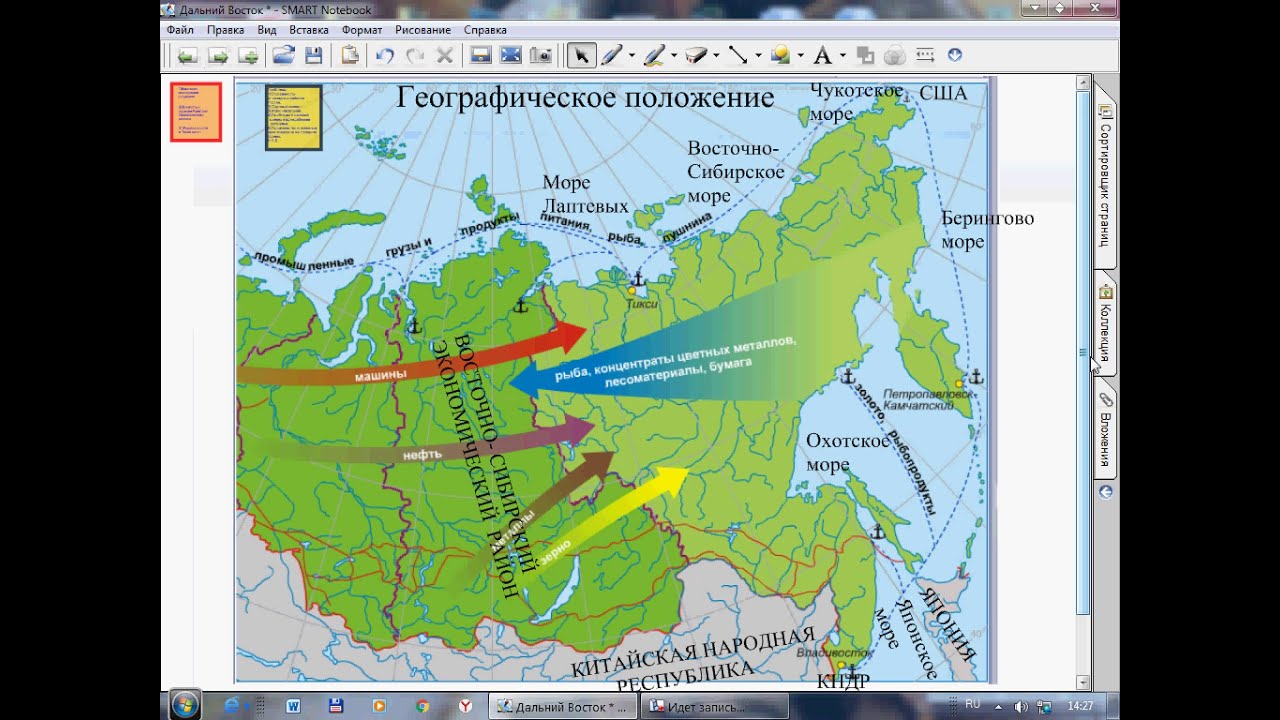This screenshot has height=720, width=1280.
Task: Expand the Eraser dropdown arrow
Action: [x=716, y=56]
